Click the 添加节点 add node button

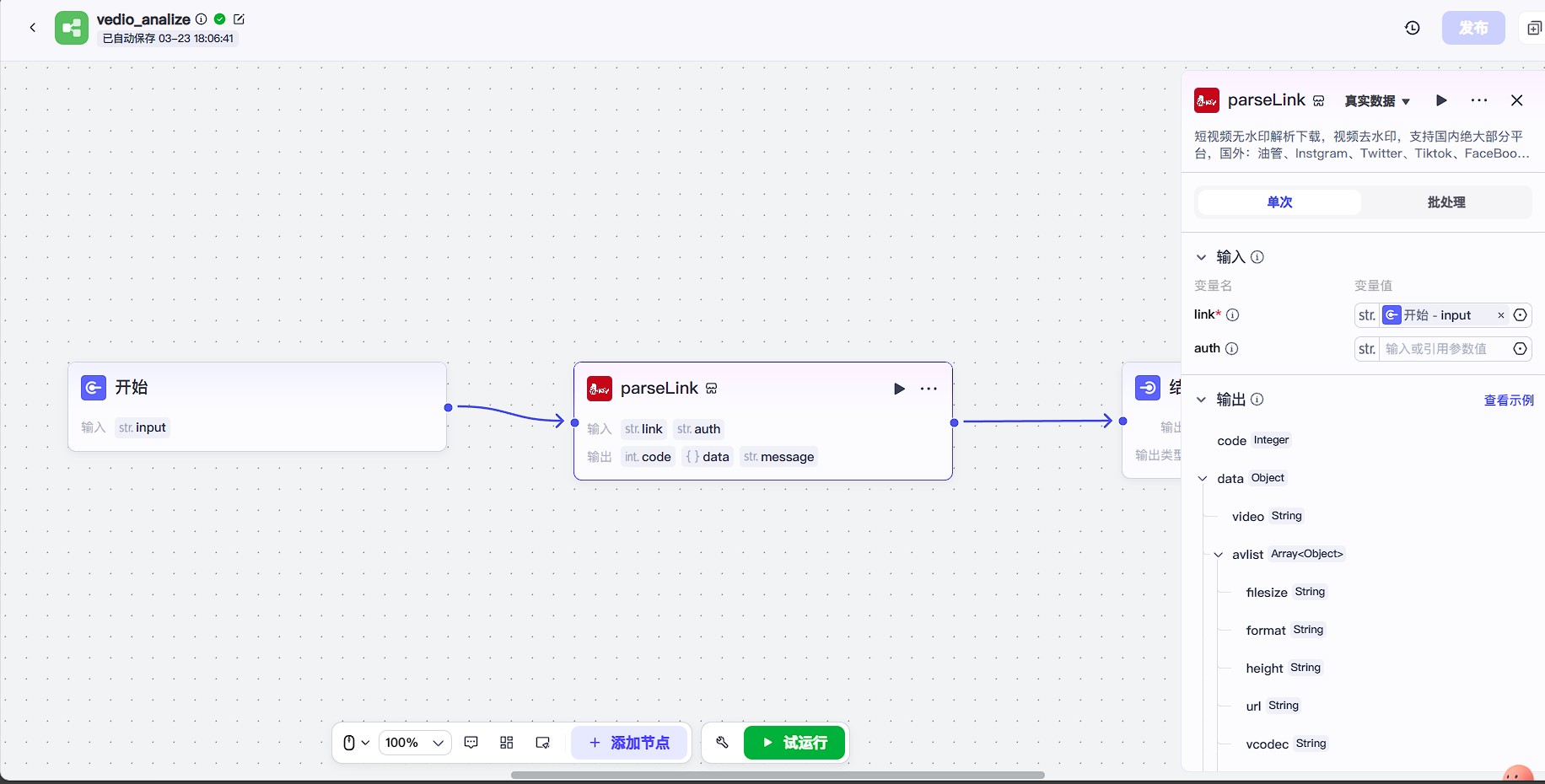click(629, 743)
